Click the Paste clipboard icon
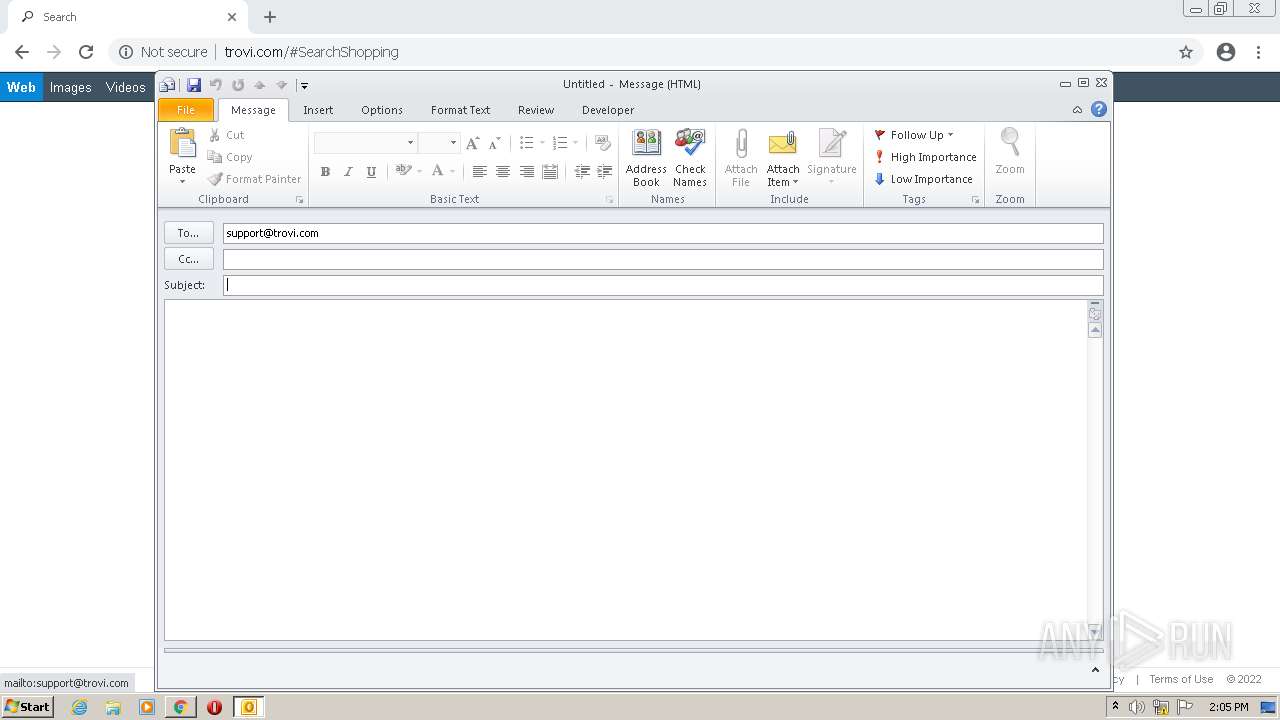This screenshot has width=1280, height=720. pos(183,143)
